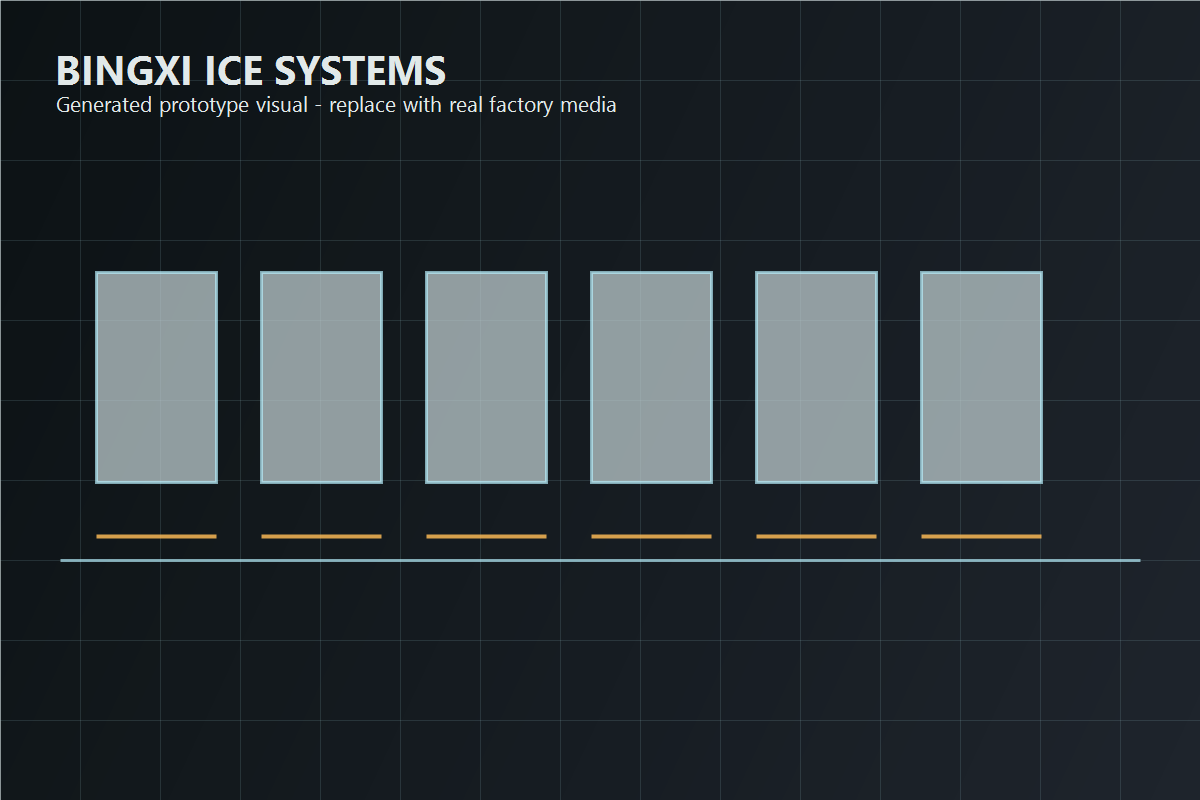Click the orange bar under the fifth panel
This screenshot has width=1200, height=800.
[x=816, y=537]
